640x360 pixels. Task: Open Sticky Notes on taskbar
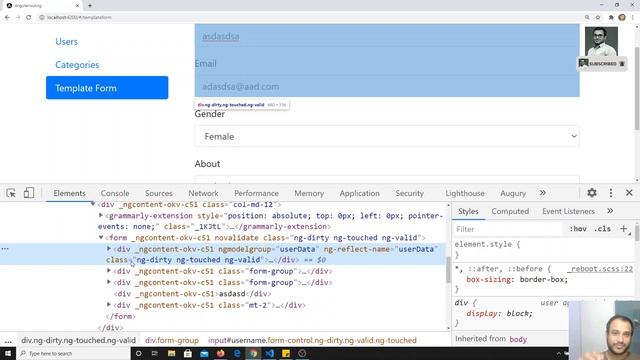(286, 353)
